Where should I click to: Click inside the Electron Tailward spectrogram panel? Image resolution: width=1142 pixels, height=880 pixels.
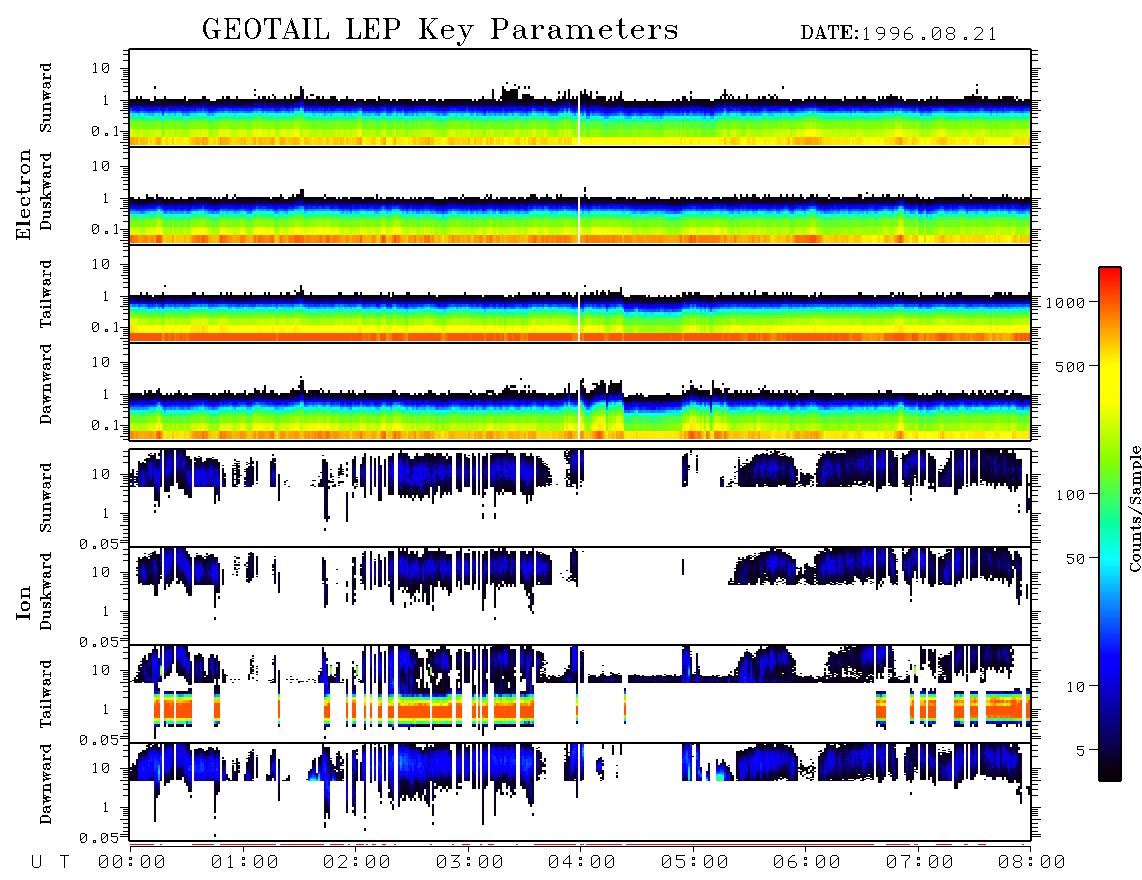pos(580,294)
